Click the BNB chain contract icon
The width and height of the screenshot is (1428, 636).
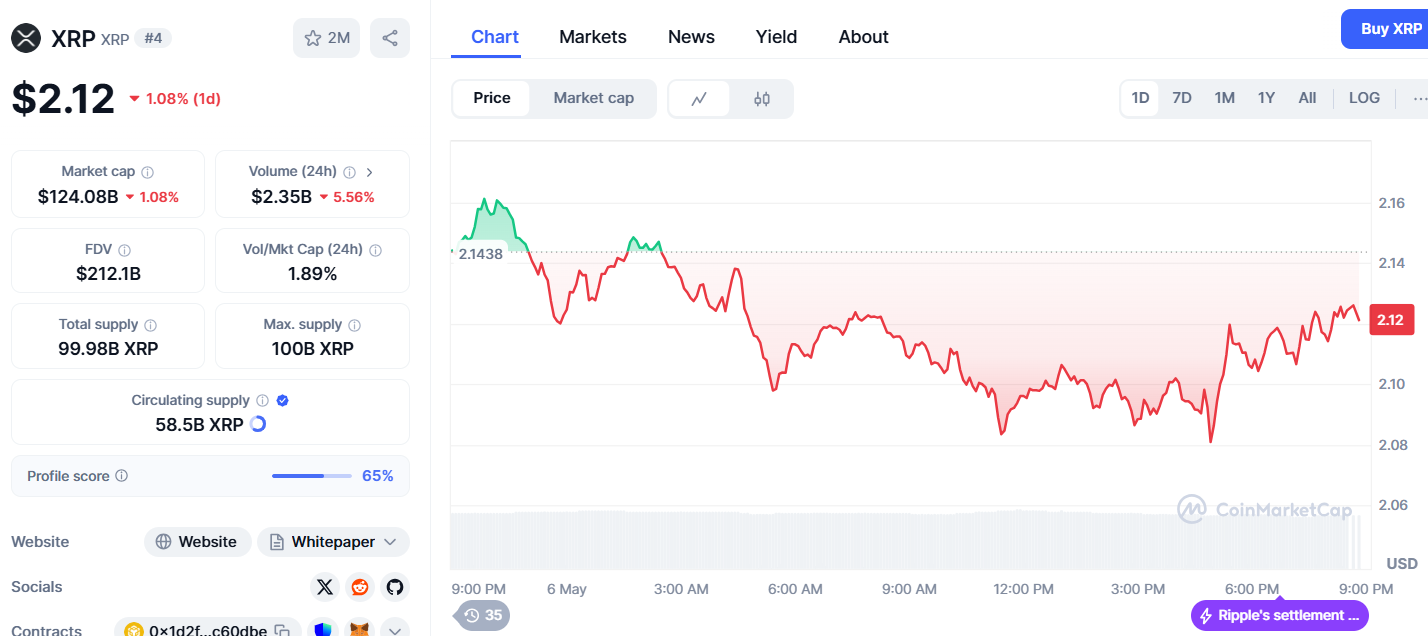coord(134,631)
